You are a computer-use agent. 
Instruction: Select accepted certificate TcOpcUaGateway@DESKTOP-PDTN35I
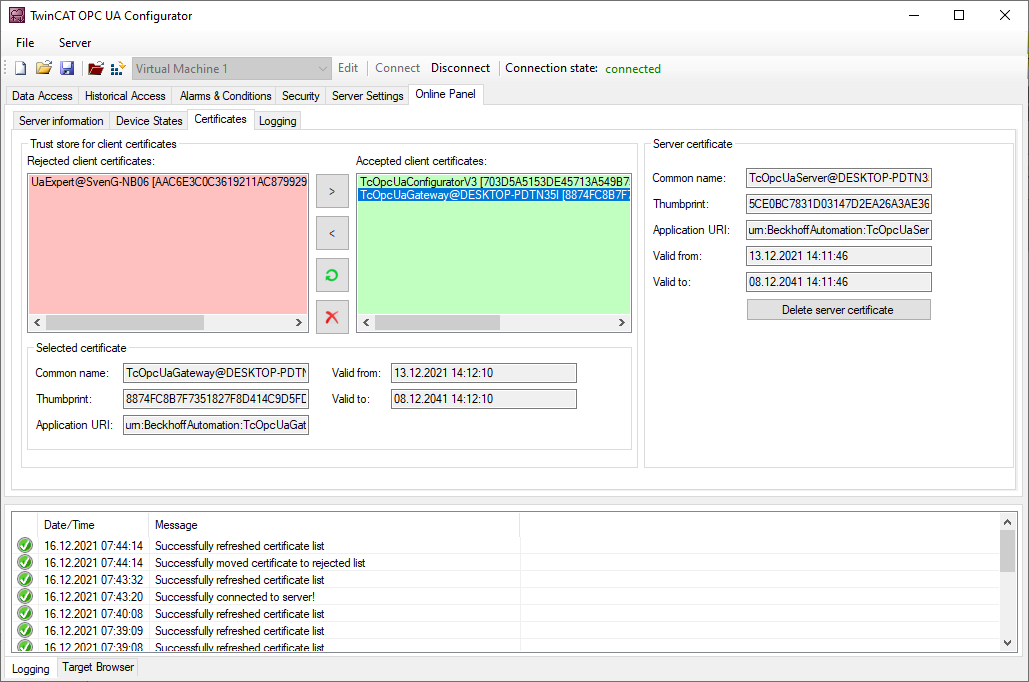click(494, 195)
